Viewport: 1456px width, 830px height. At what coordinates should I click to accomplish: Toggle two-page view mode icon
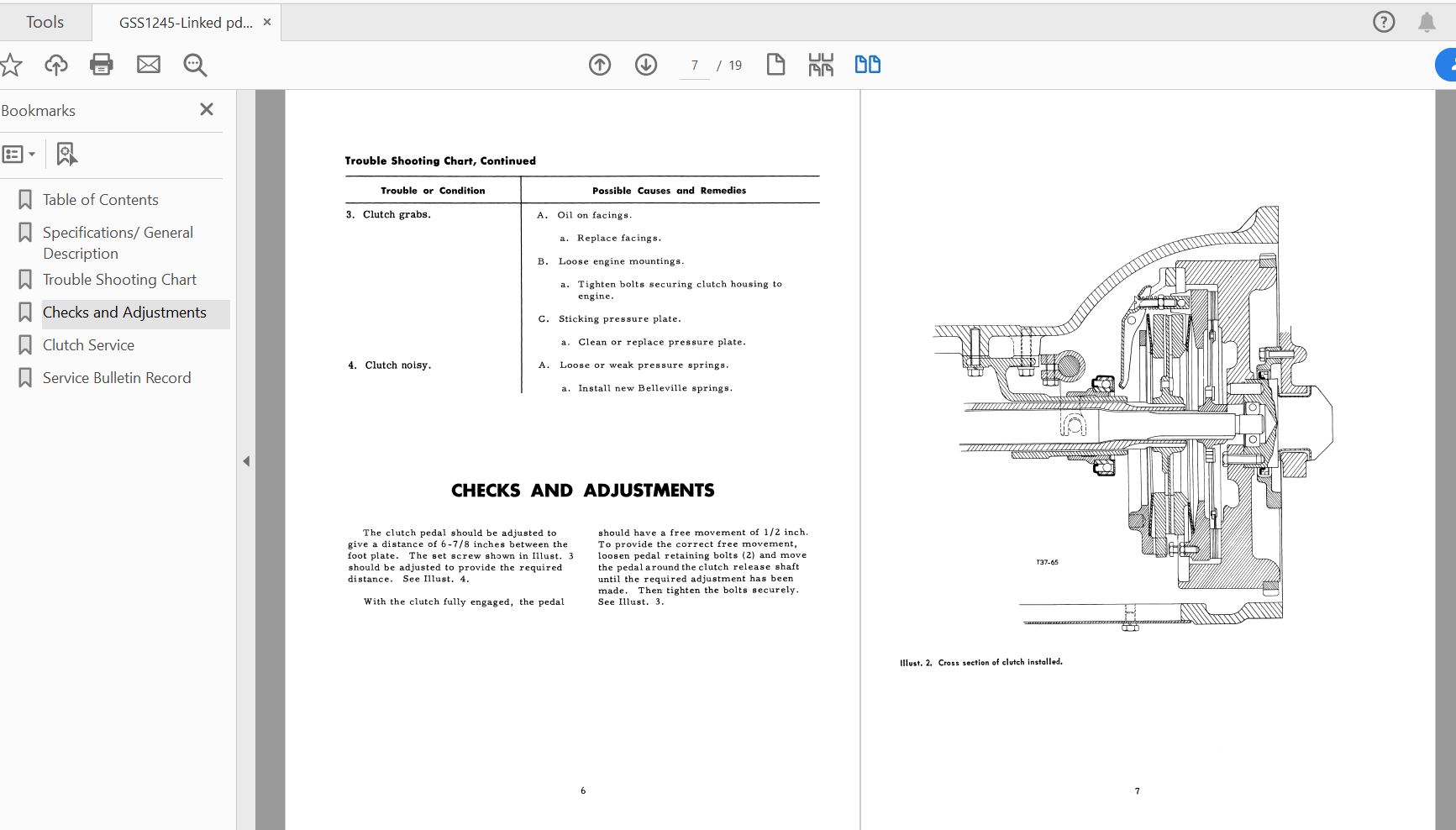867,65
